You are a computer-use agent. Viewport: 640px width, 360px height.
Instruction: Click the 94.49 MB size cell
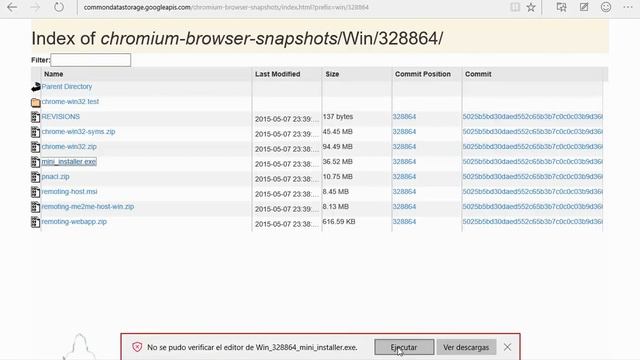click(x=338, y=147)
